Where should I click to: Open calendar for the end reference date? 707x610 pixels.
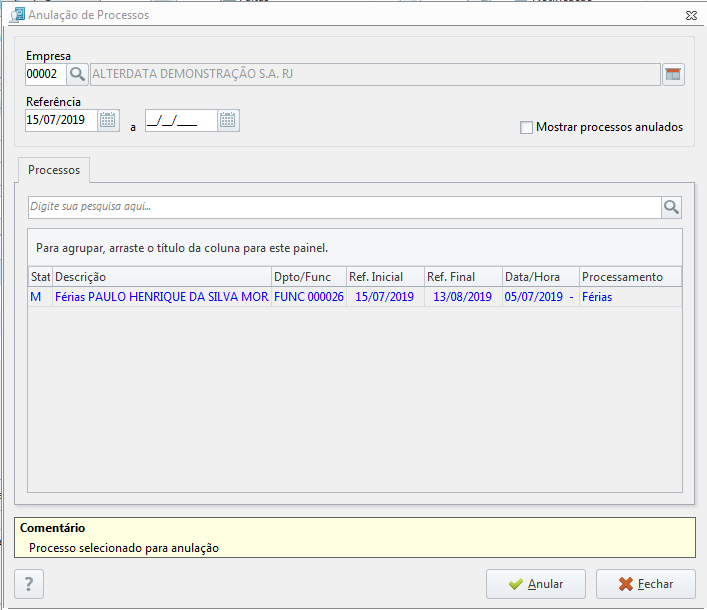click(228, 120)
